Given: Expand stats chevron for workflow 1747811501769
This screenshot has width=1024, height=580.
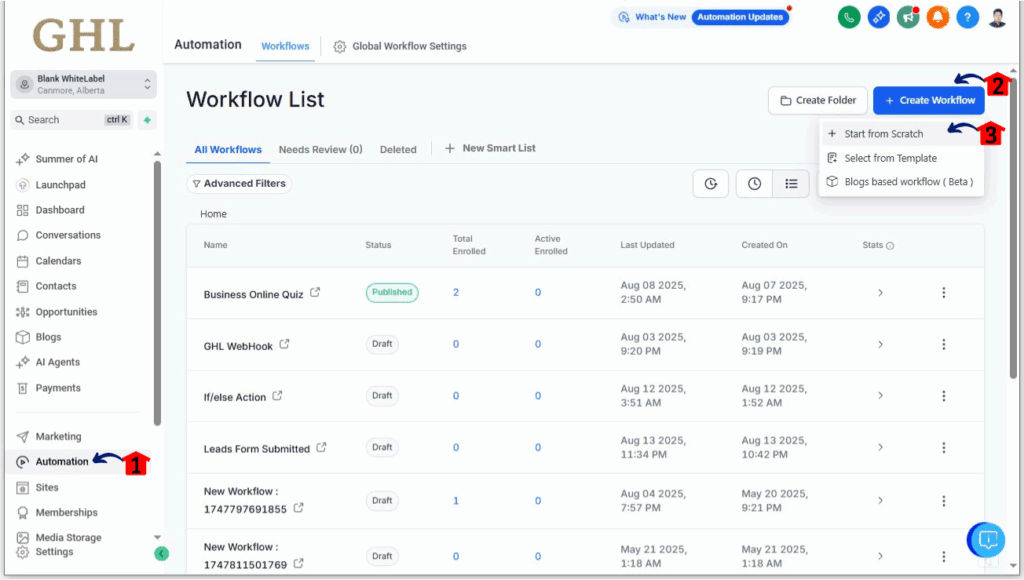Looking at the screenshot, I should click(880, 556).
